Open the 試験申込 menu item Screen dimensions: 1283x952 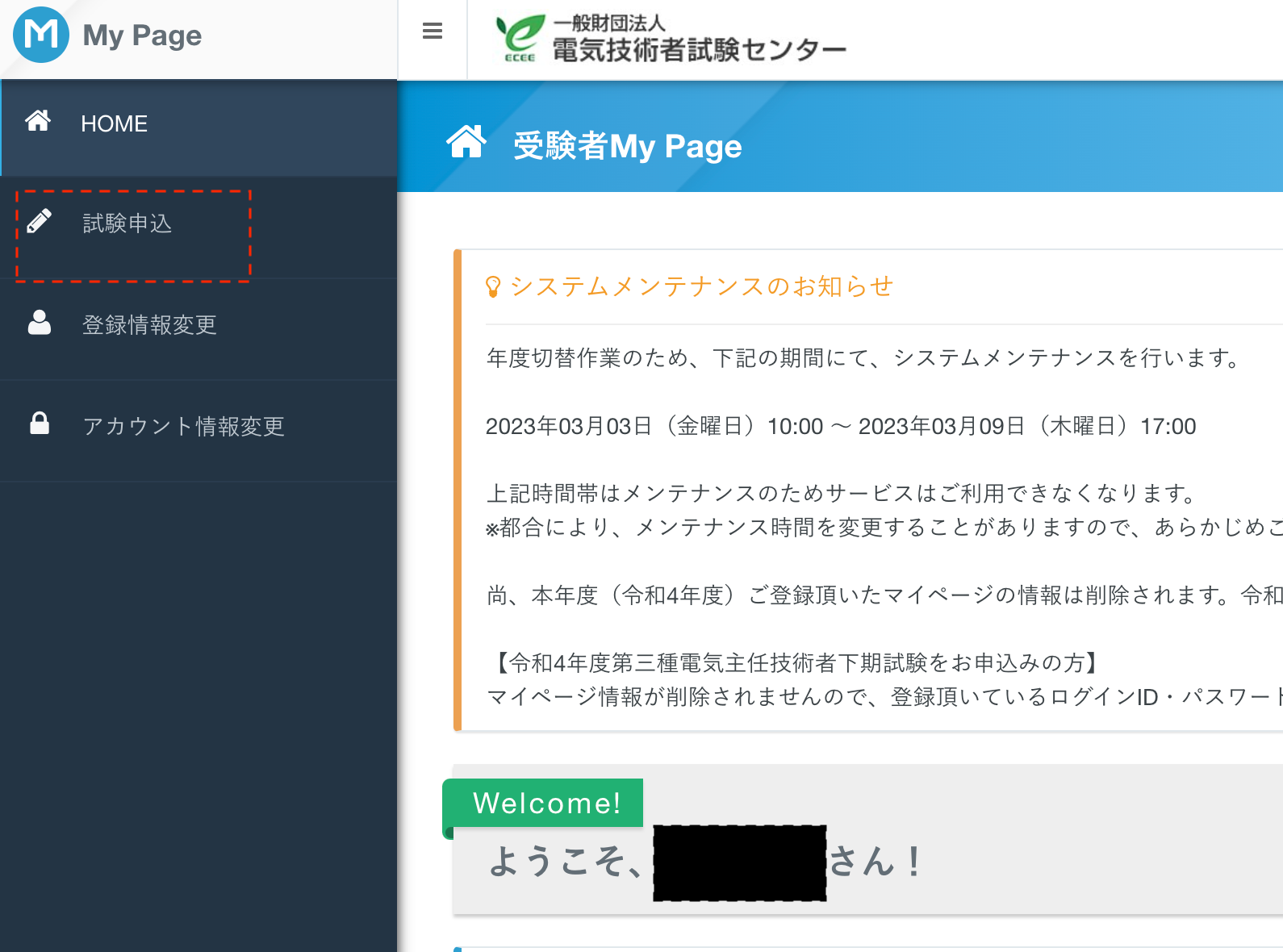(x=127, y=223)
